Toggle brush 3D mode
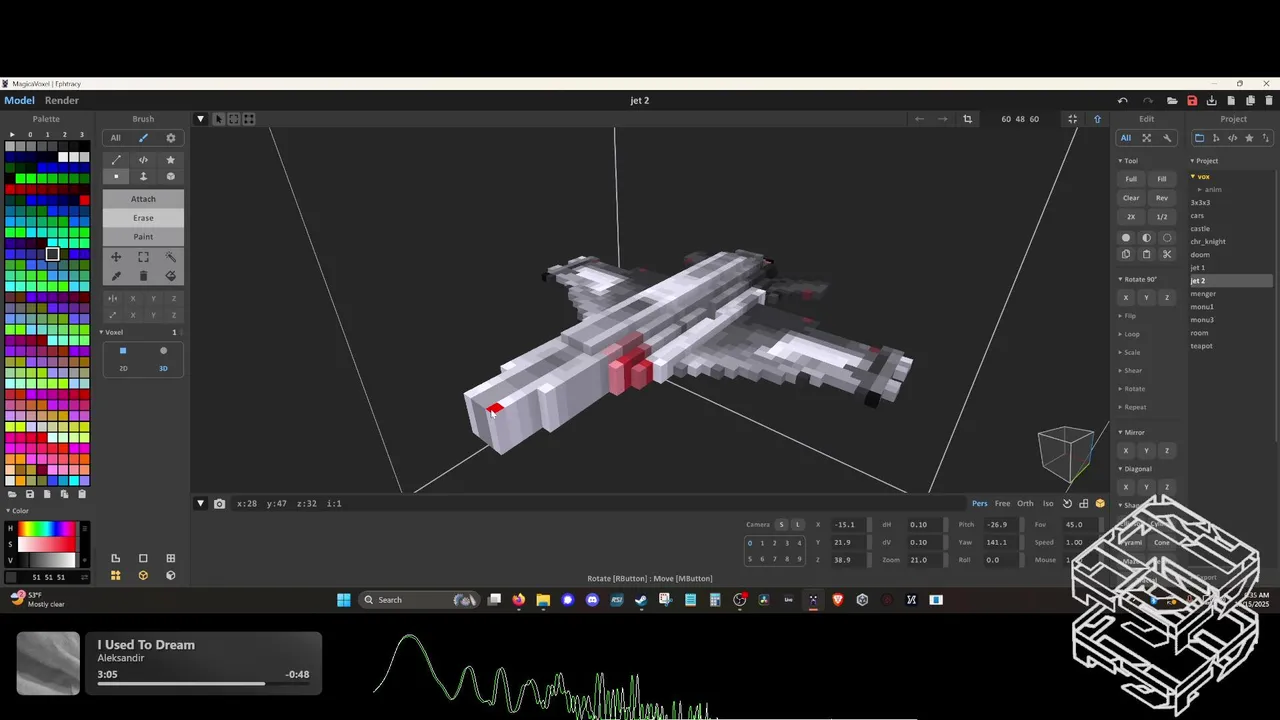 tap(163, 369)
